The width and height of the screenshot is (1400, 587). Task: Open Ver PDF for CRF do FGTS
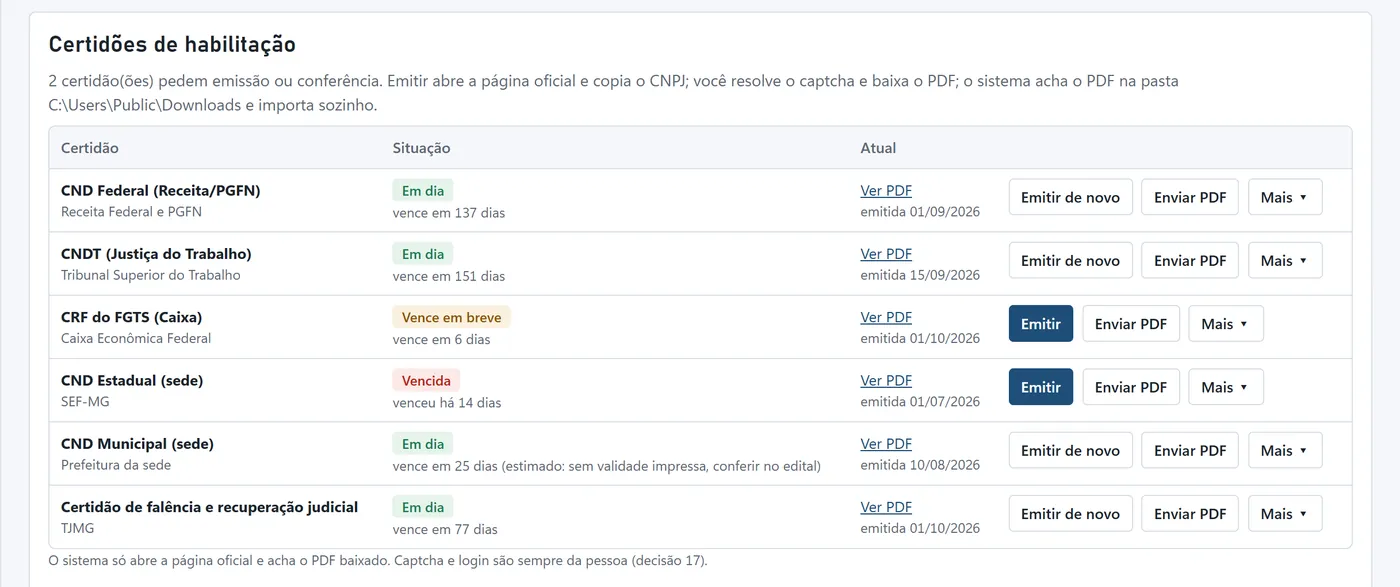pyautogui.click(x=886, y=317)
